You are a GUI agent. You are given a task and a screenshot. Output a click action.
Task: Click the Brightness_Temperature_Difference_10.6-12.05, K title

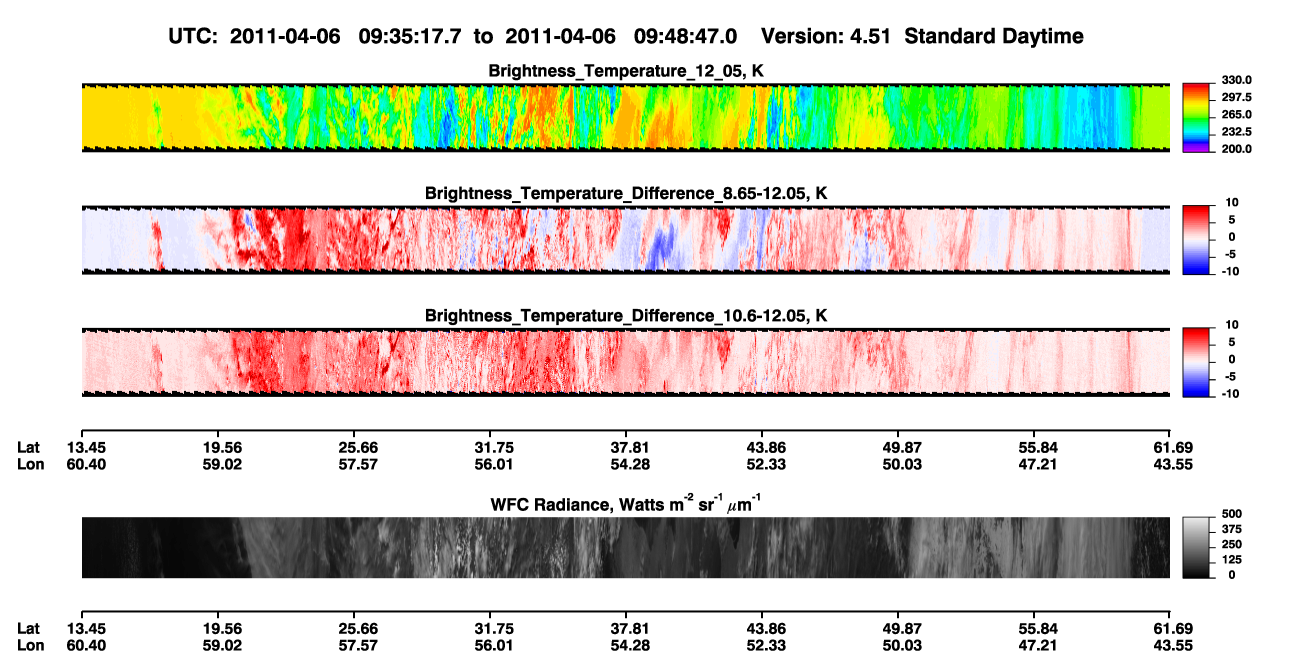tap(626, 316)
